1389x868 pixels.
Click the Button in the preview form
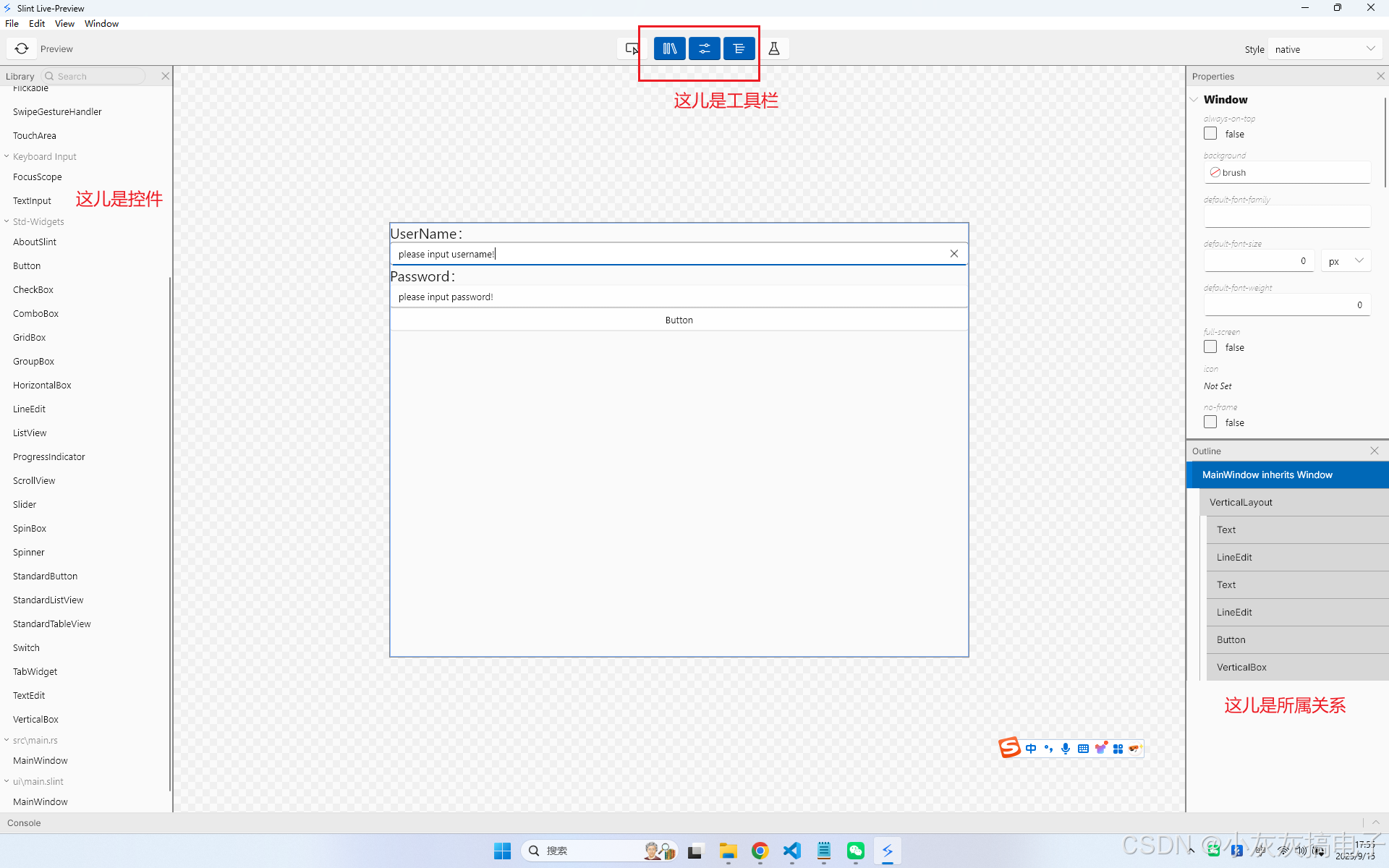click(679, 320)
